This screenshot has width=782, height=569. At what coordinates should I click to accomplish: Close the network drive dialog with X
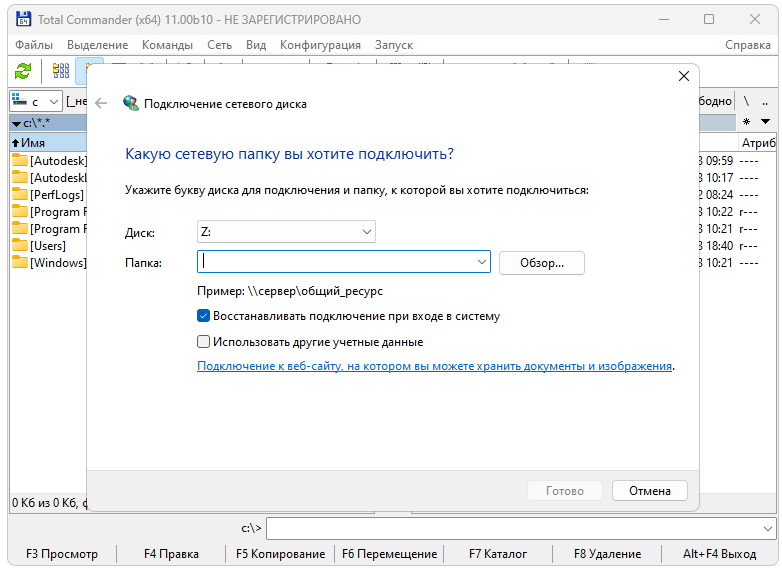coord(684,76)
